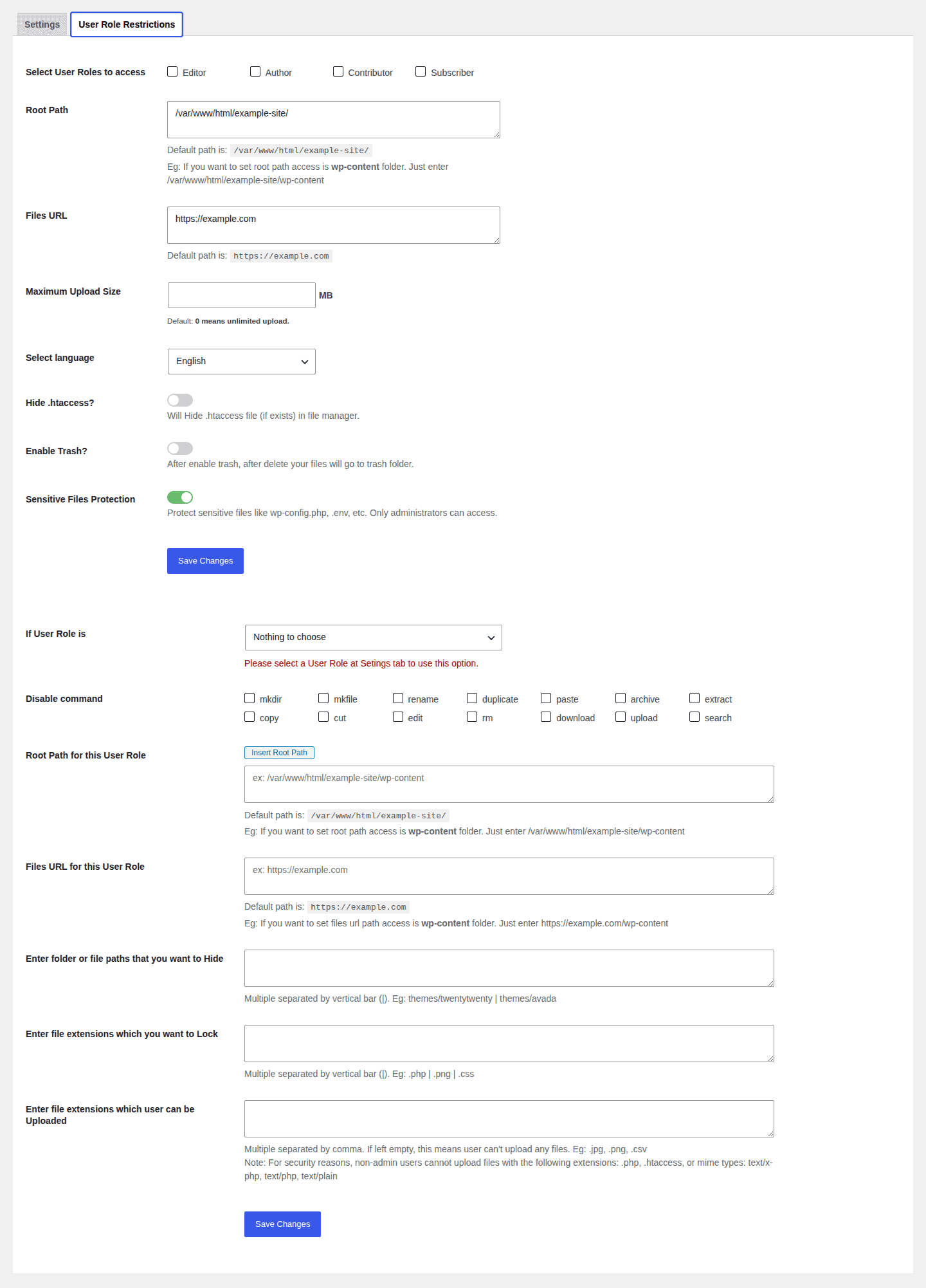The width and height of the screenshot is (926, 1288).
Task: Click the Root Path text area
Action: 334,120
